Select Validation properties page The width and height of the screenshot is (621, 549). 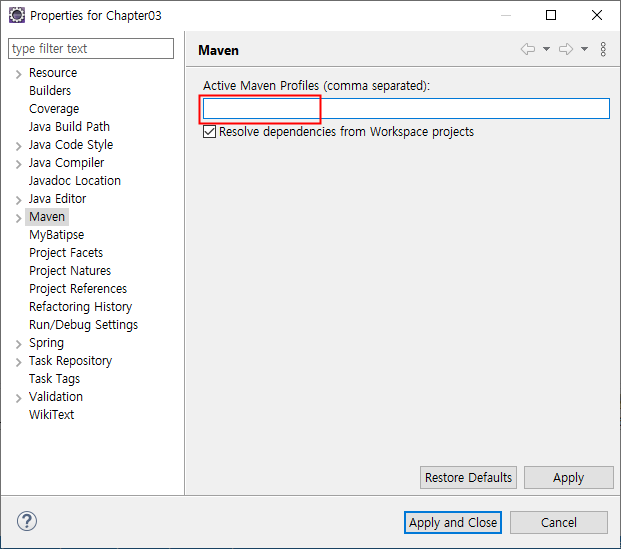pyautogui.click(x=56, y=397)
